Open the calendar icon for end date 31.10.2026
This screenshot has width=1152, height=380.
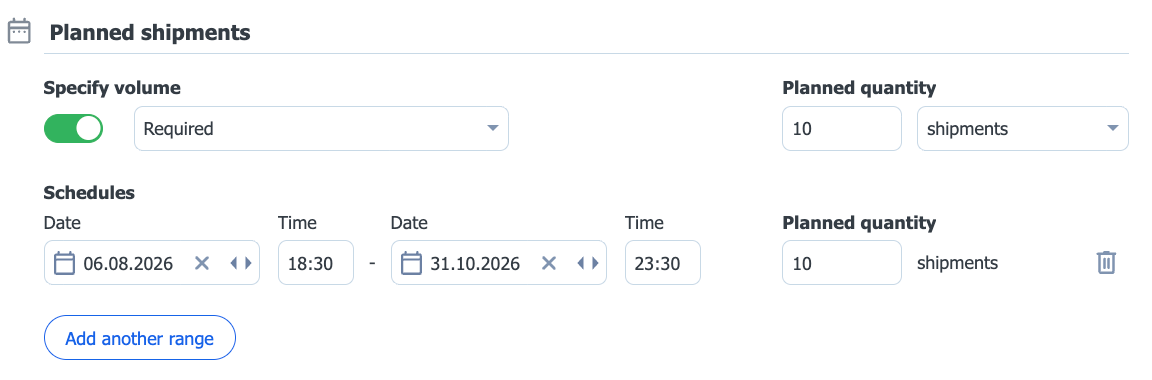coord(411,263)
